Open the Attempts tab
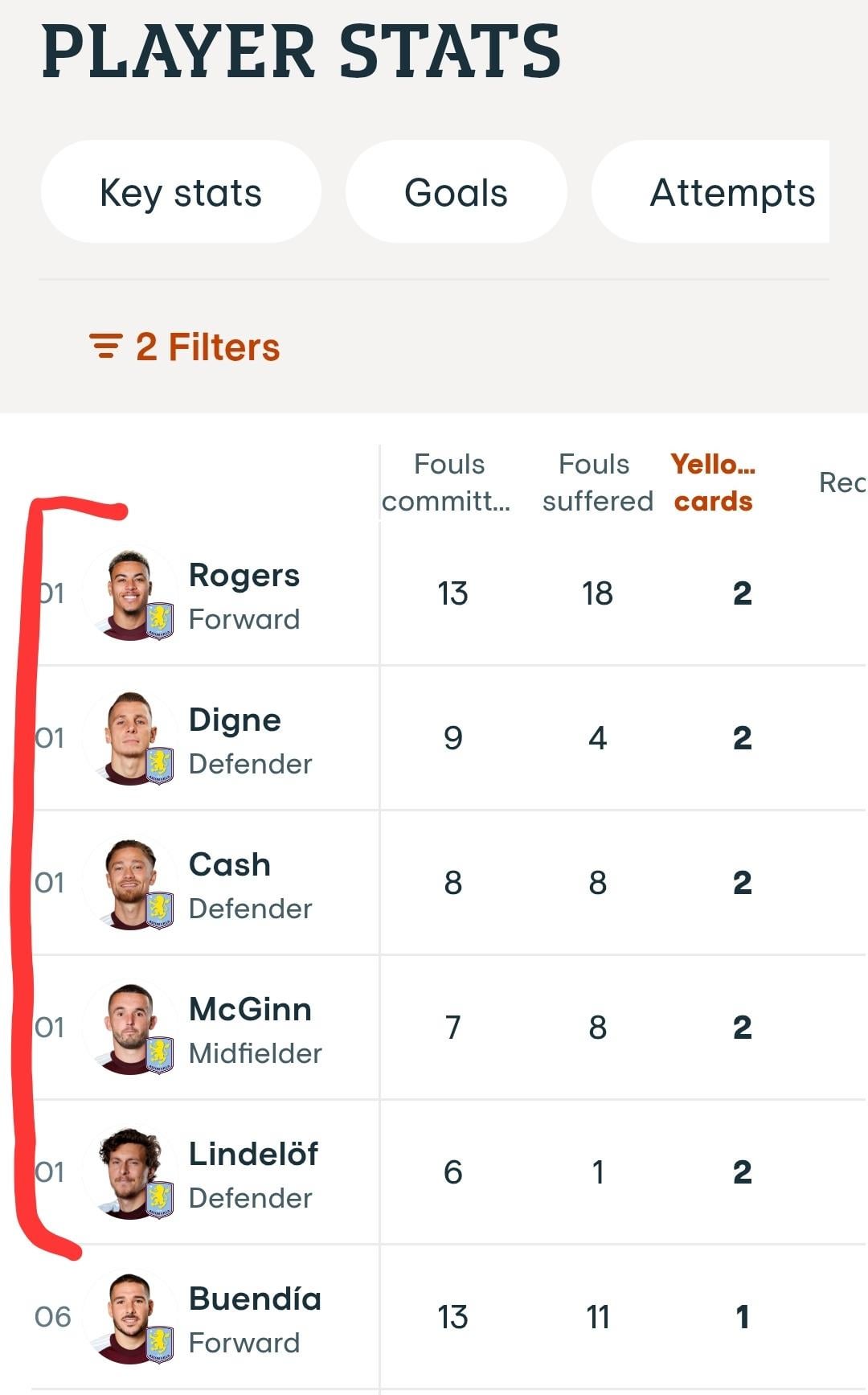The image size is (868, 1395). tap(731, 193)
